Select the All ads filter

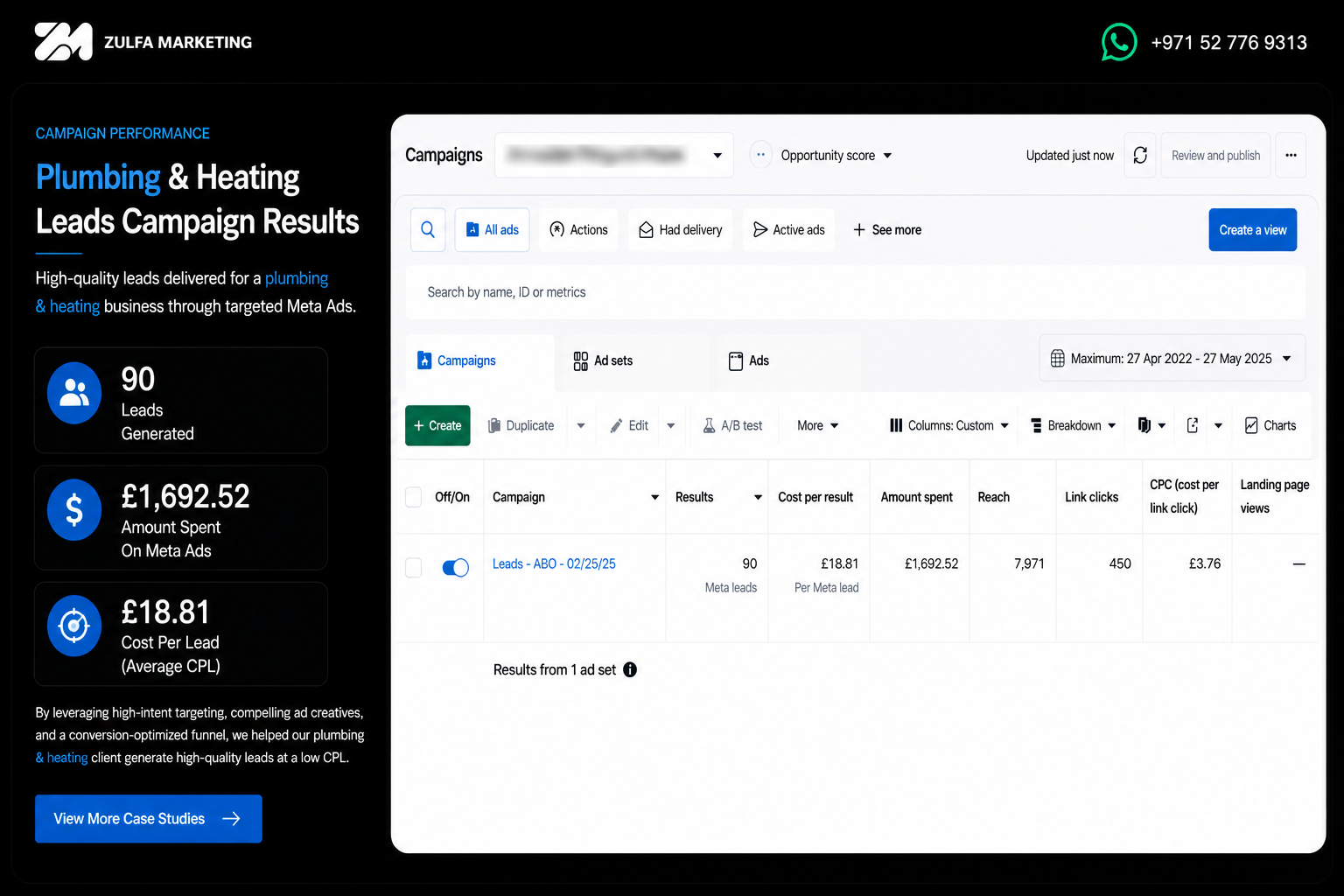[x=492, y=230]
